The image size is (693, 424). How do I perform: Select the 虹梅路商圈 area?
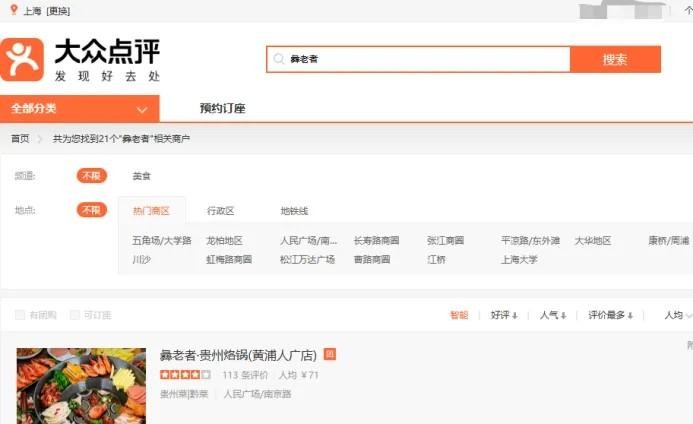click(229, 260)
